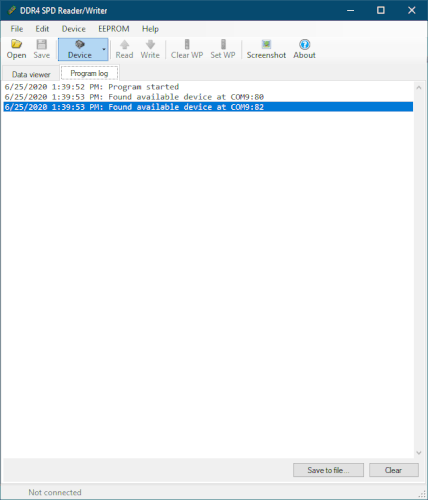Select the 'Program started' log line
Viewport: 428px width, 500px height.
click(x=208, y=87)
